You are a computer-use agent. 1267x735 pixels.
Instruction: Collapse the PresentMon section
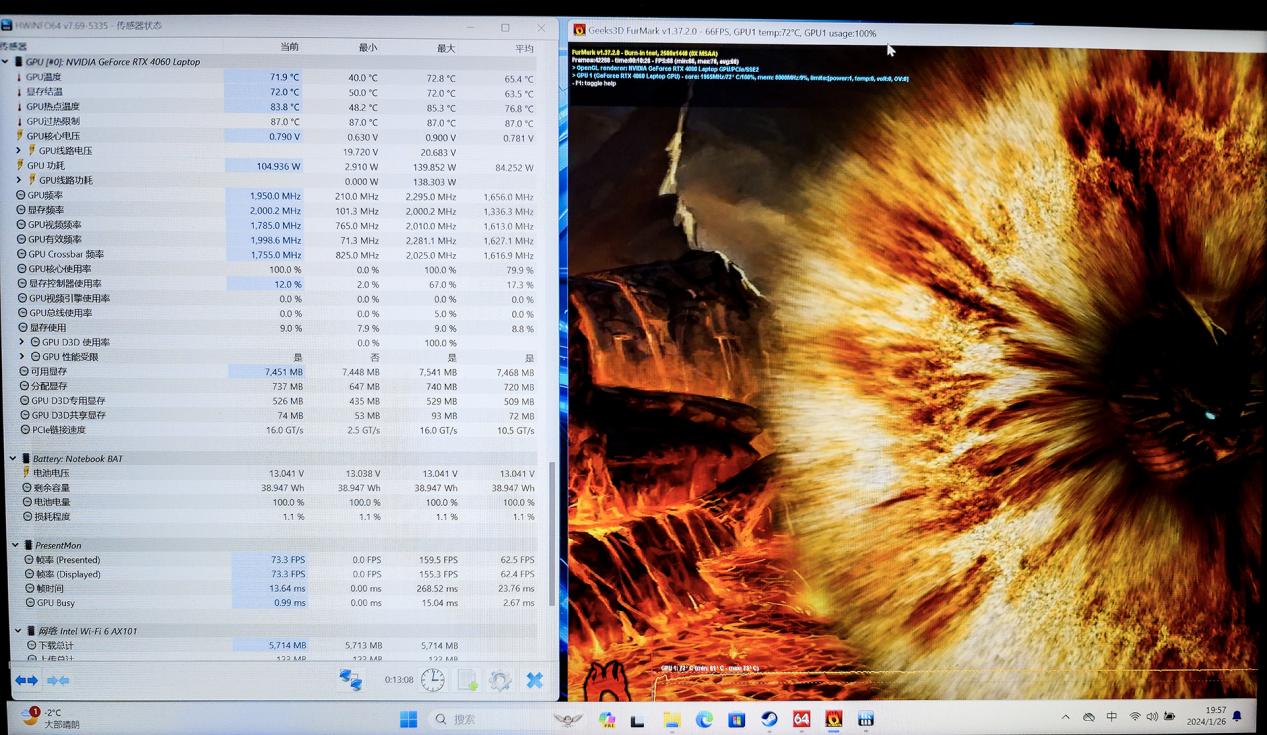[16, 546]
